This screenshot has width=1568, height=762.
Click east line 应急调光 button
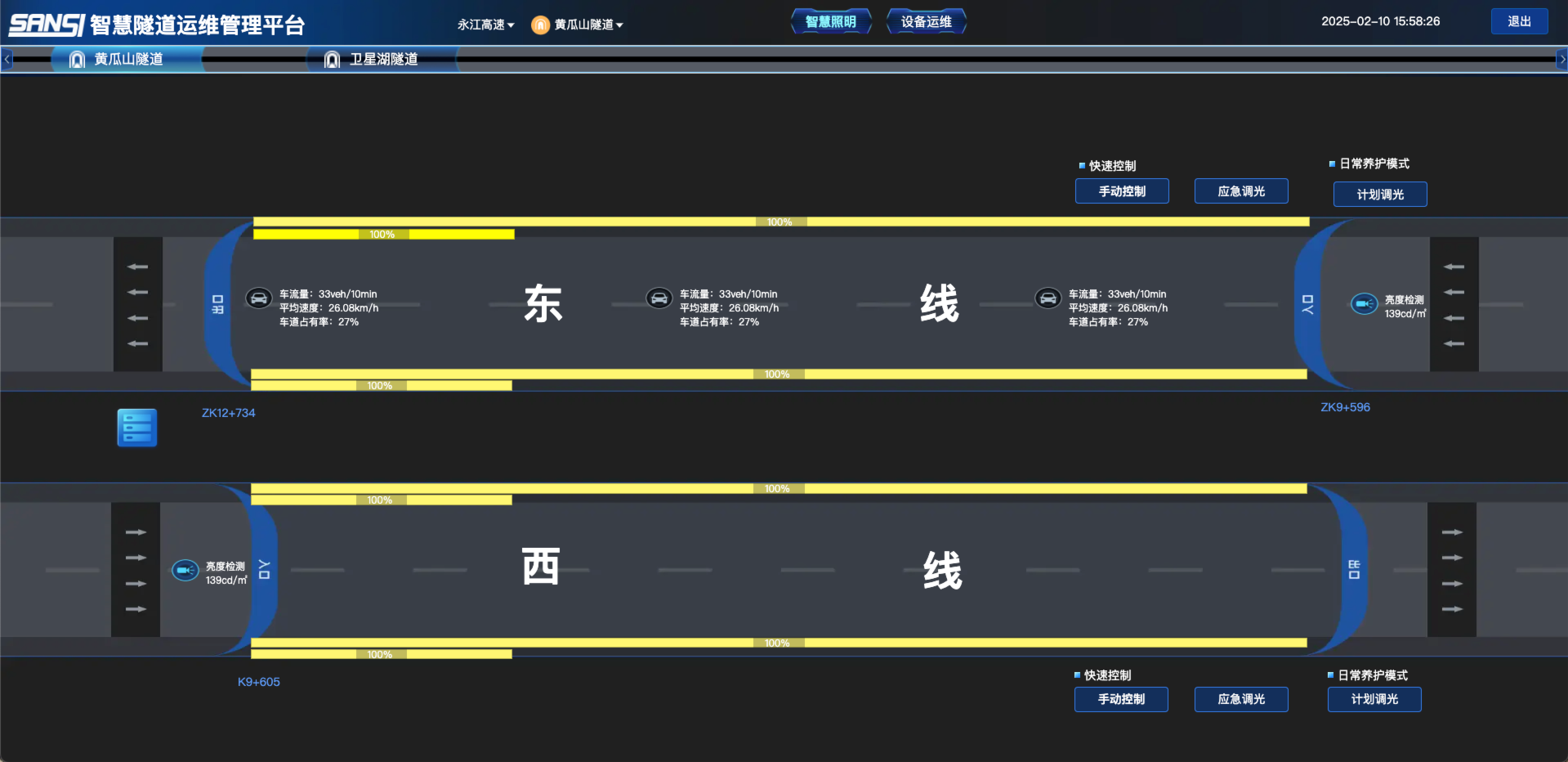click(1241, 191)
